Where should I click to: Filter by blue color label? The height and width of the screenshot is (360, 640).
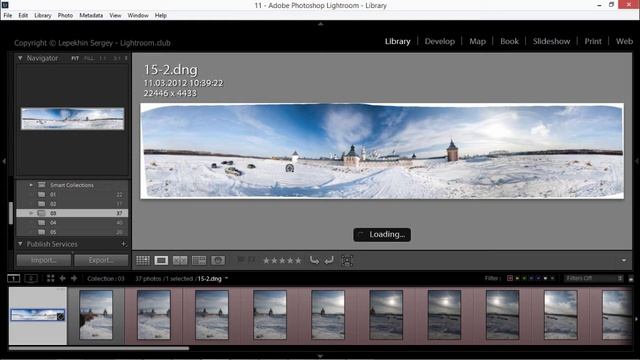tap(531, 278)
